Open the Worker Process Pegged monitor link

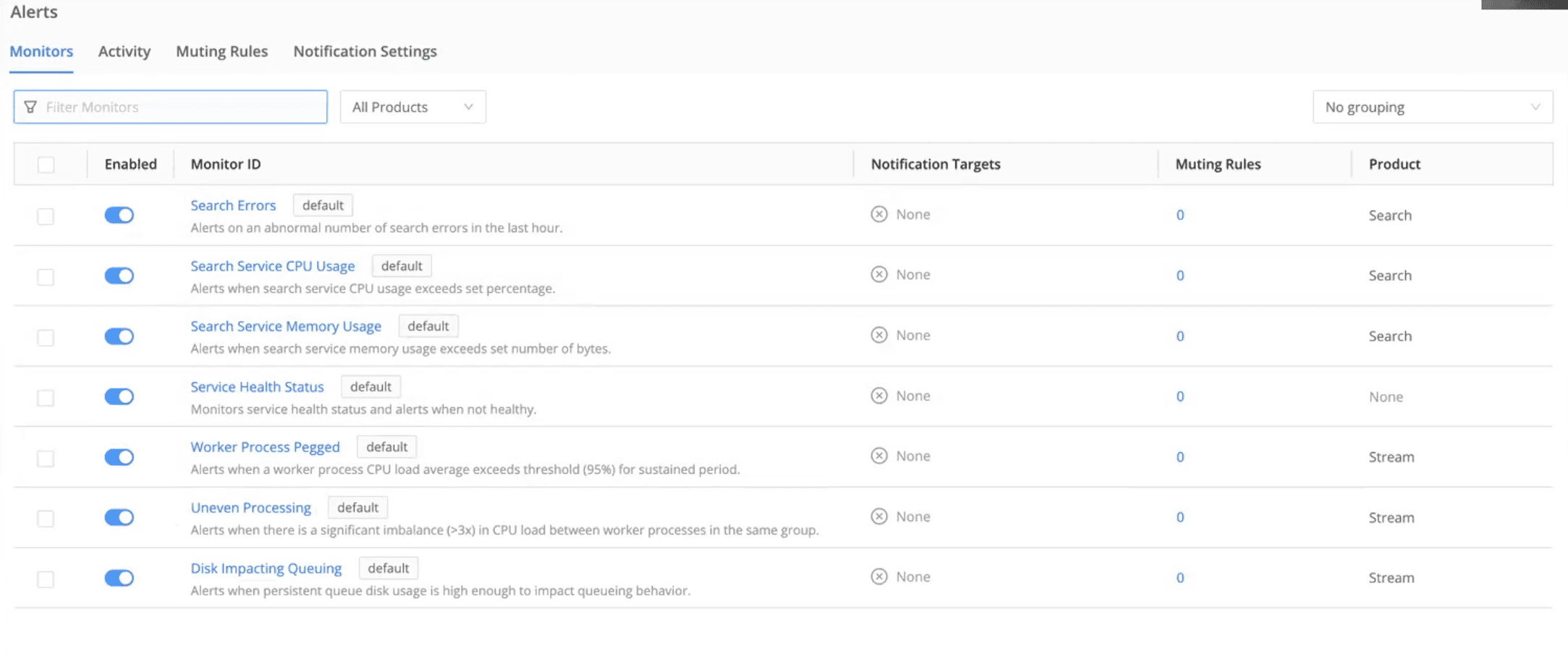(265, 447)
